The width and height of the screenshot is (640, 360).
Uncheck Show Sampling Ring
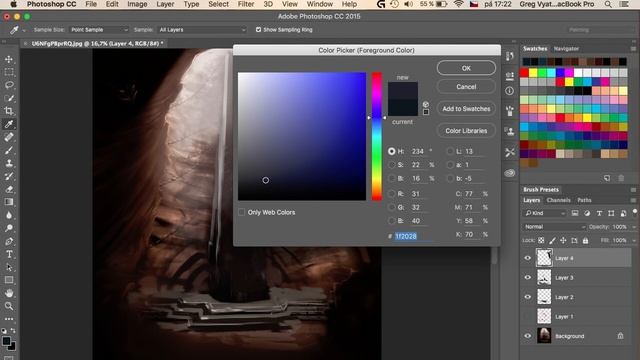pos(258,29)
